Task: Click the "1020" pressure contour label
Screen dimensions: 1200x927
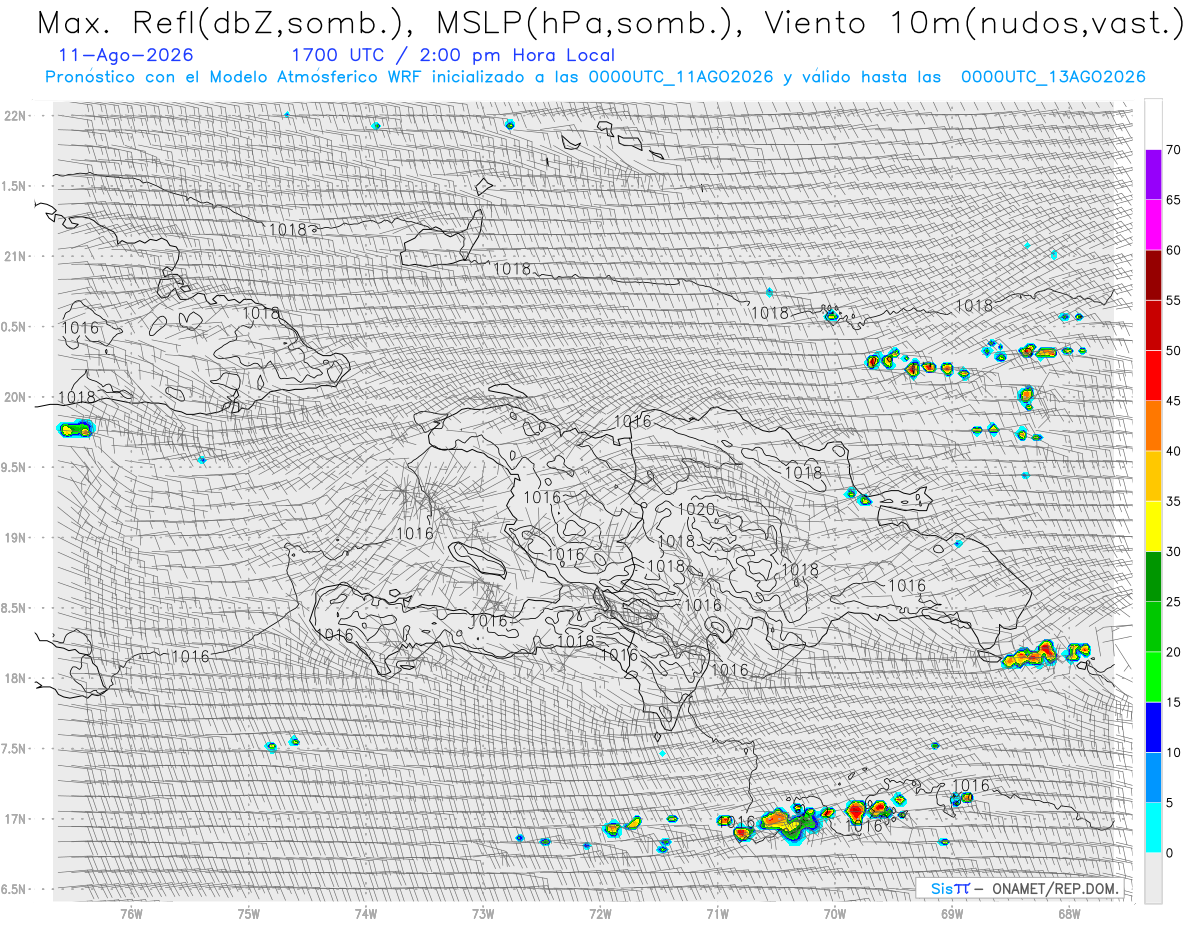Action: coord(696,510)
